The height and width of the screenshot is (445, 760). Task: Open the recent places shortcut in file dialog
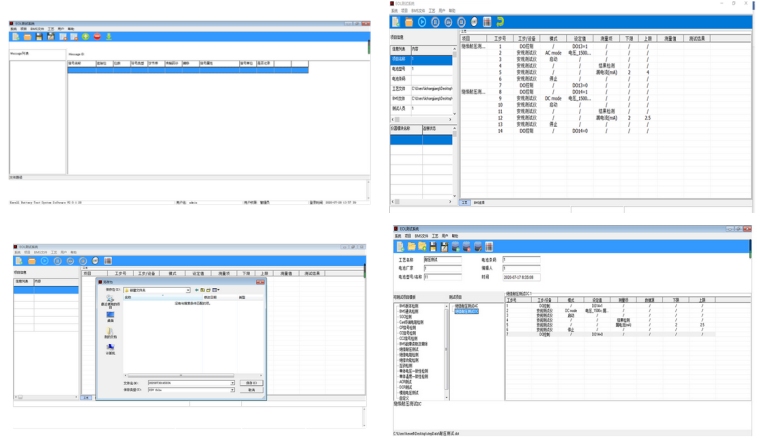(x=111, y=302)
